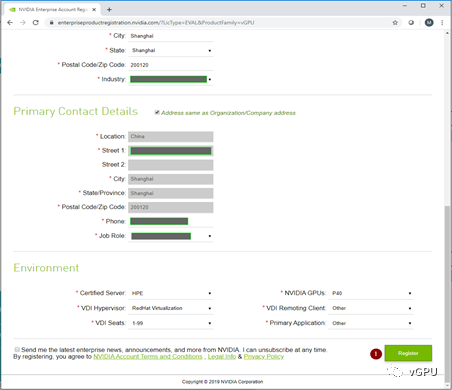Check the send me enterprise news box
Screen dimensions: 452x390
(x=17, y=349)
